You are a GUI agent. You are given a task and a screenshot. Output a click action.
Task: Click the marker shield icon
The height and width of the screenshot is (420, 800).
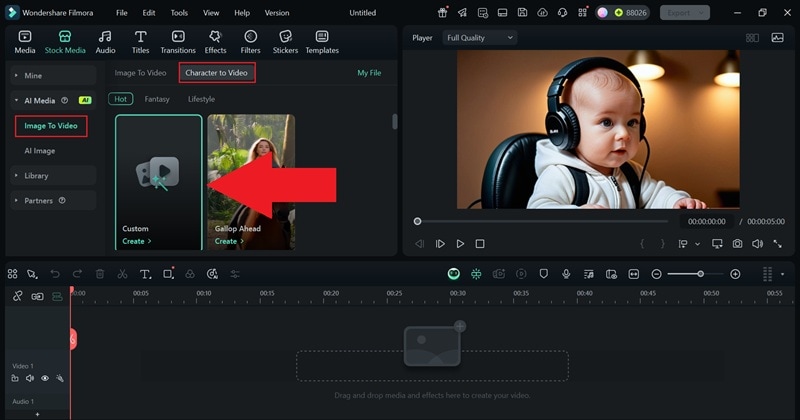(543, 274)
